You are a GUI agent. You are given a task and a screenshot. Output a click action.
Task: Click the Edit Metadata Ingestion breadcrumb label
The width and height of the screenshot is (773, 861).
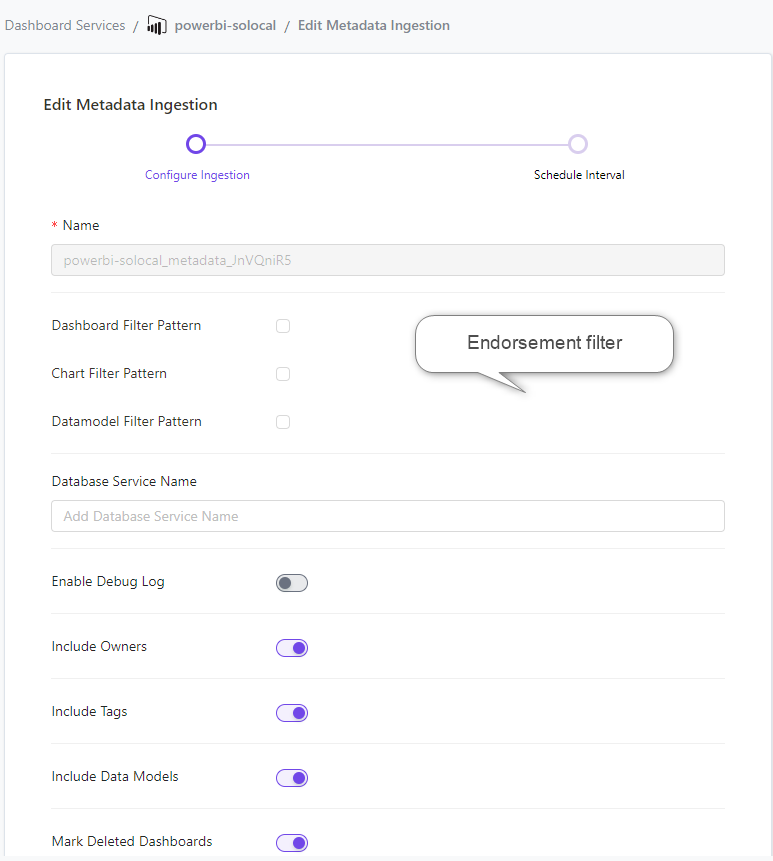(373, 25)
